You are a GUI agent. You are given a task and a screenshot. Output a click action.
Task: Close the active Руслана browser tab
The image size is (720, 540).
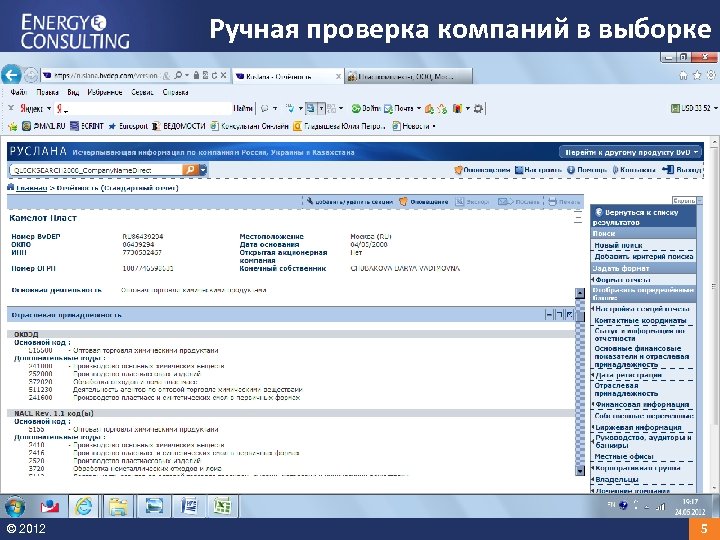338,76
